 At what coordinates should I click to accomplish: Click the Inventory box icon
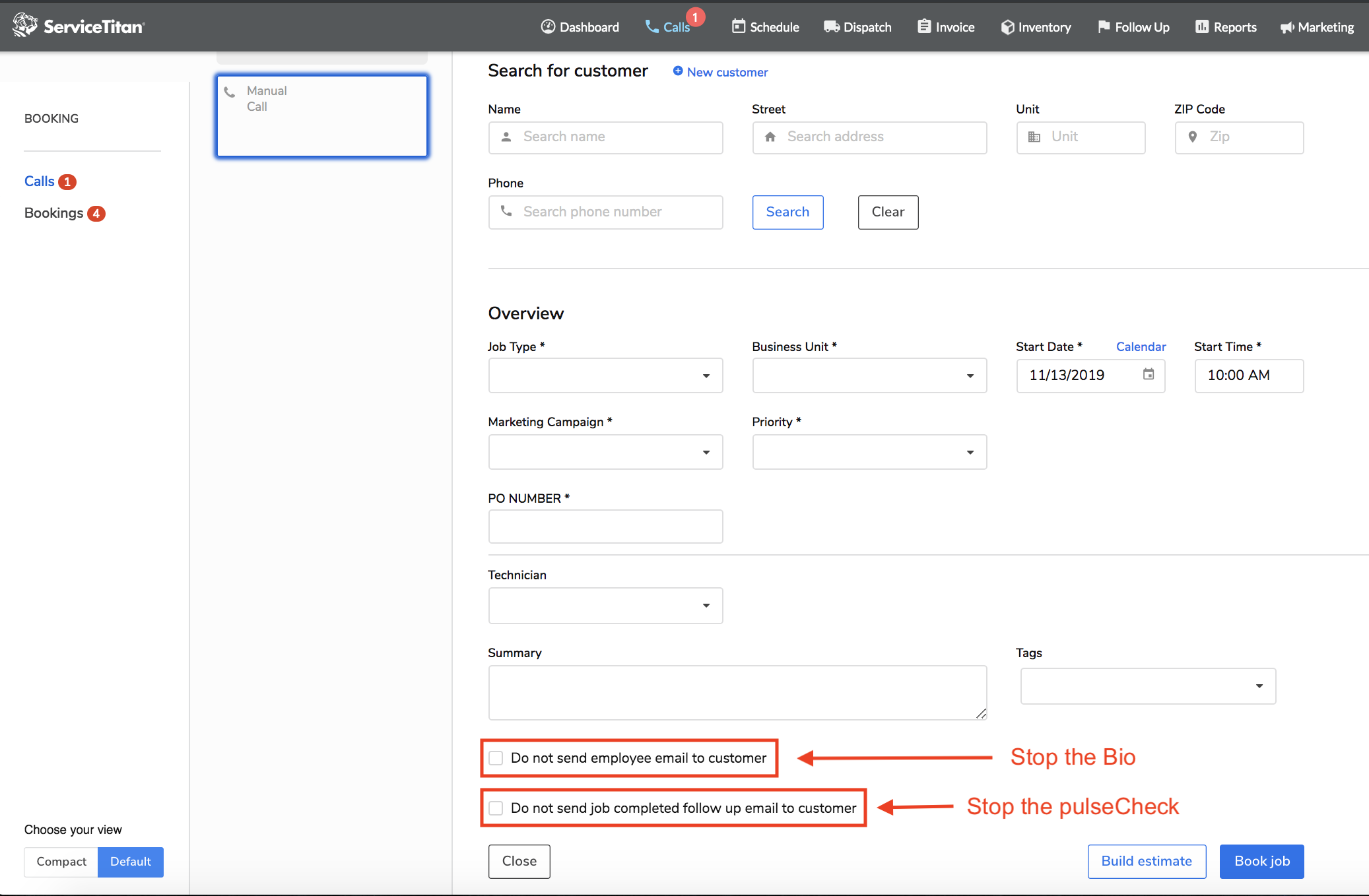click(1007, 27)
